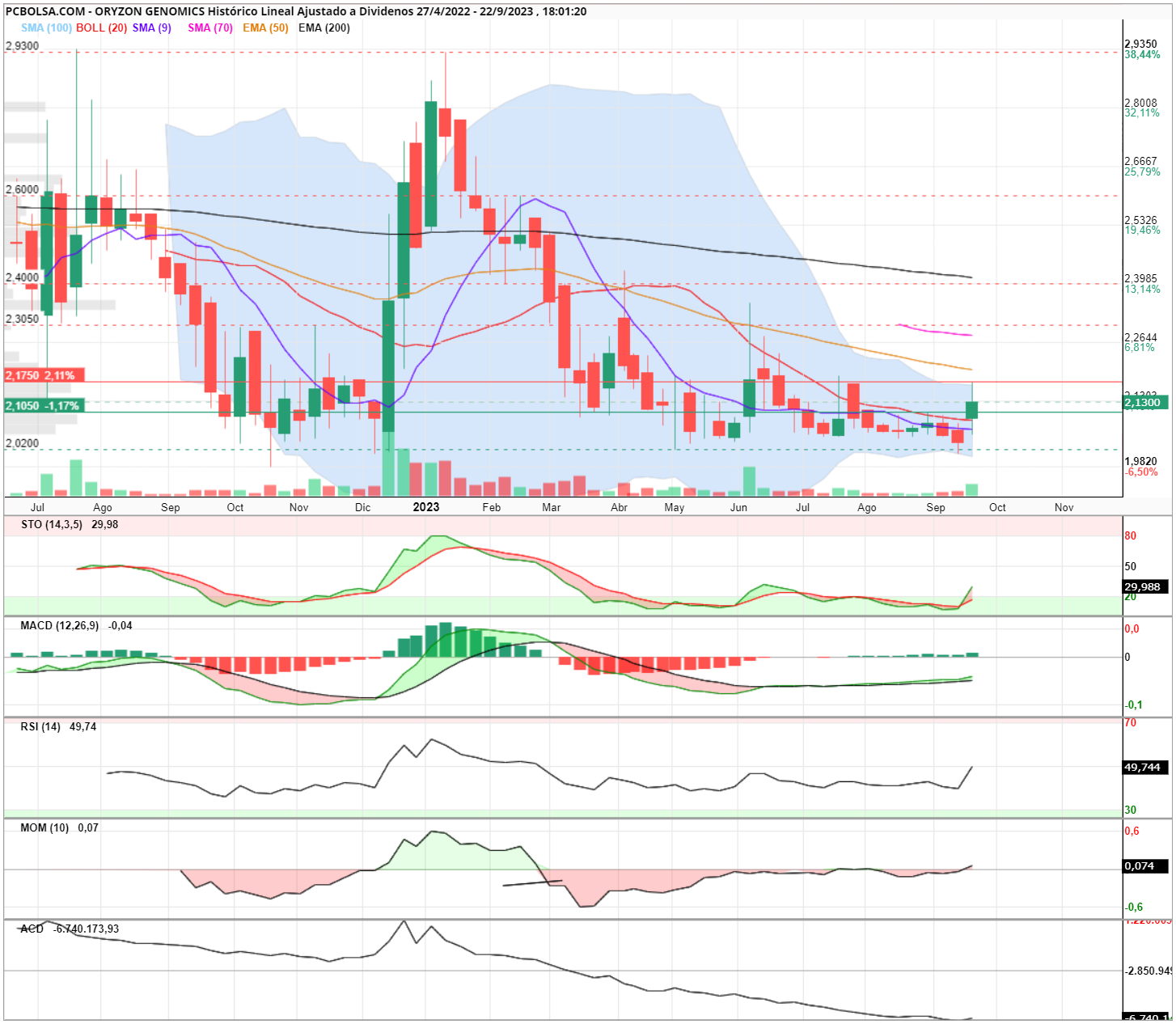This screenshot has width=1176, height=1024.
Task: Click the -0,1 level on MACD axis
Action: click(1133, 705)
